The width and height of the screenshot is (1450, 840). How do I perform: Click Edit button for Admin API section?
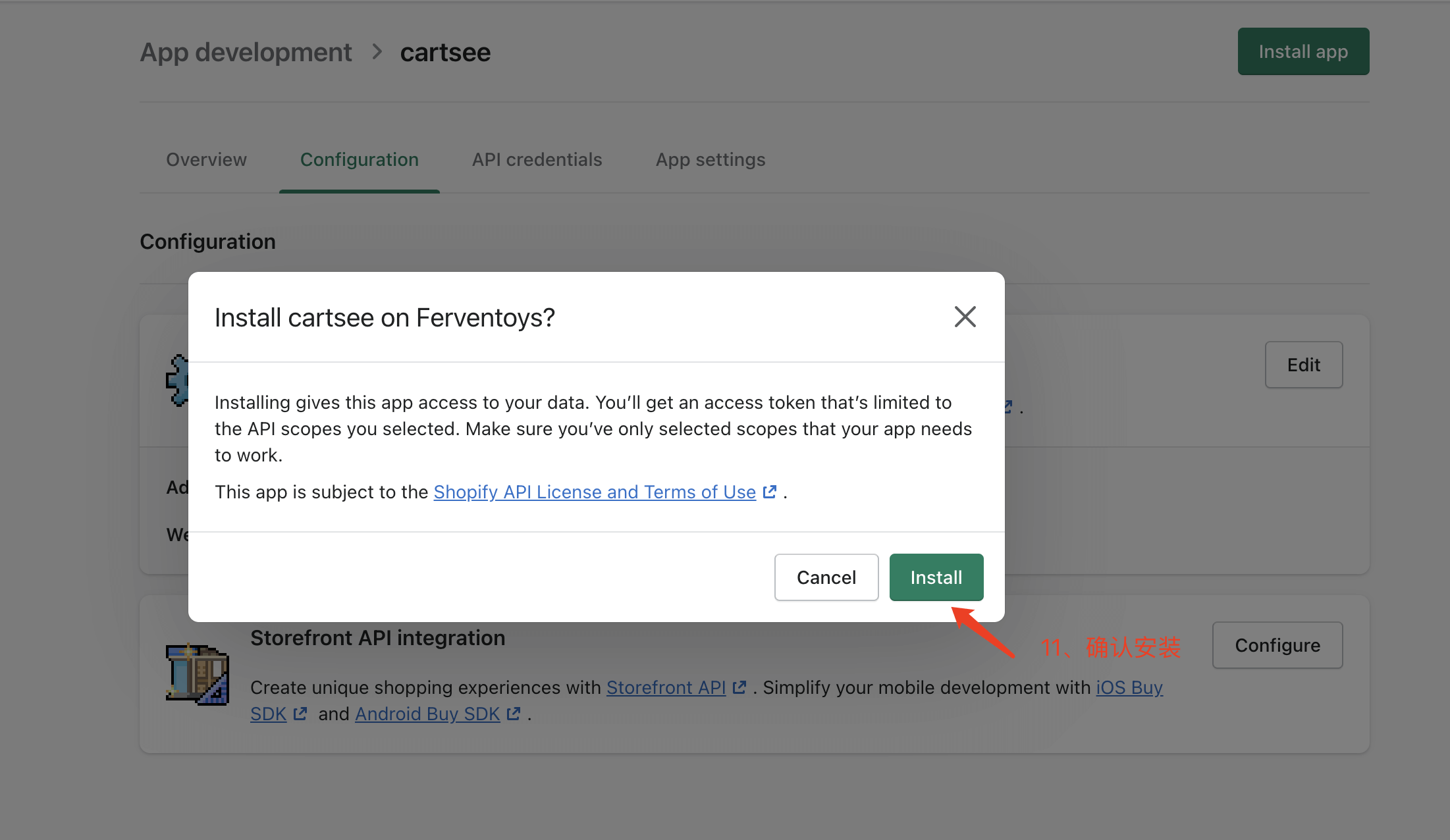pyautogui.click(x=1303, y=365)
